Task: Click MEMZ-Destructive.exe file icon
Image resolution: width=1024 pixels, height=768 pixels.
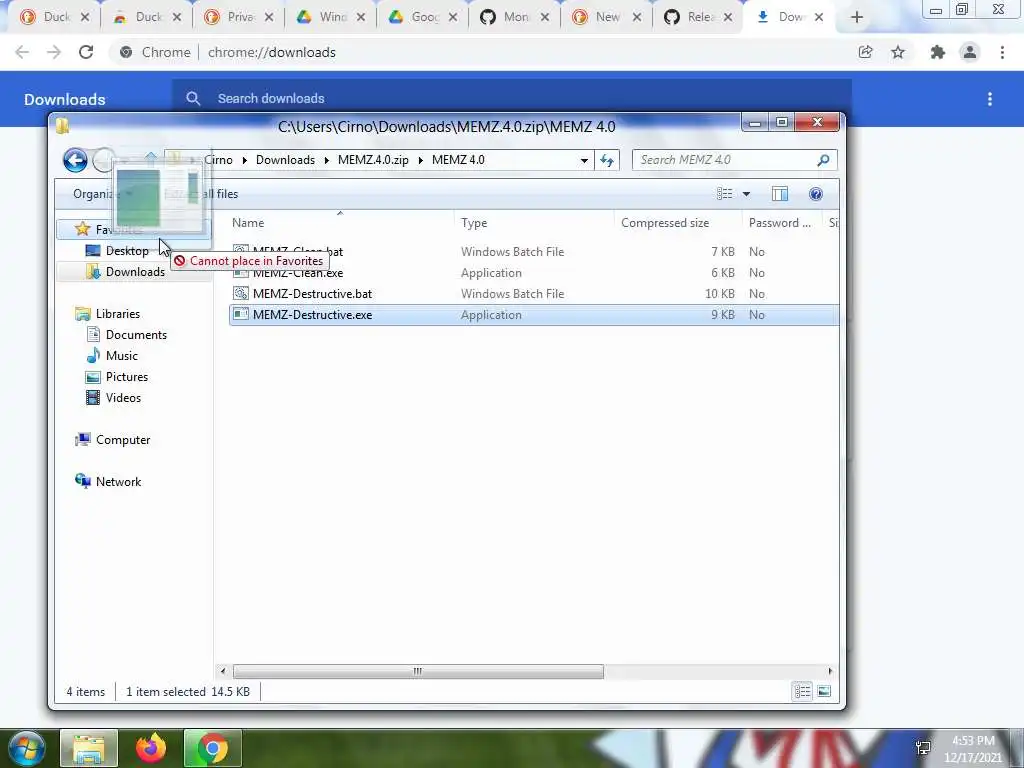Action: (x=241, y=315)
